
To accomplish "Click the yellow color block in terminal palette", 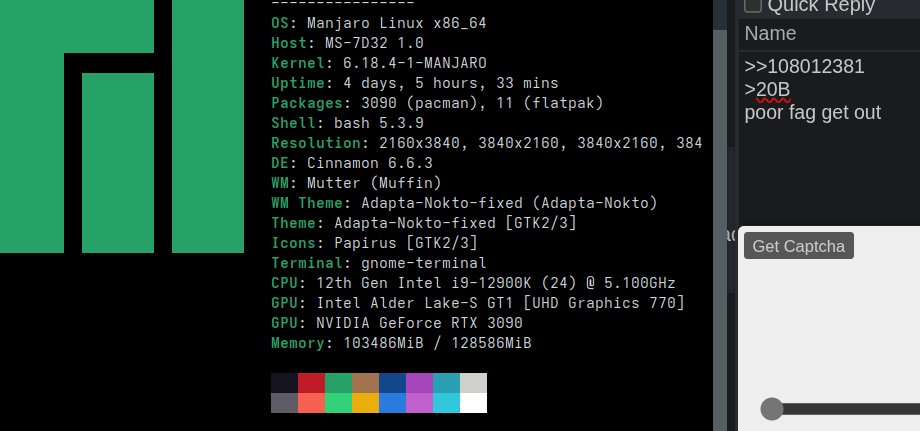I will (x=365, y=403).
